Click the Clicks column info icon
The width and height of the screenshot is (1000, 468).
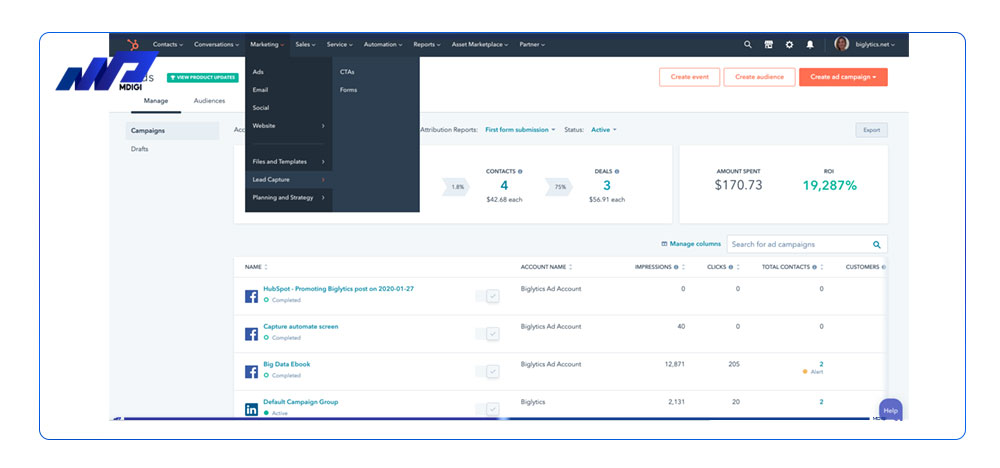(x=731, y=267)
